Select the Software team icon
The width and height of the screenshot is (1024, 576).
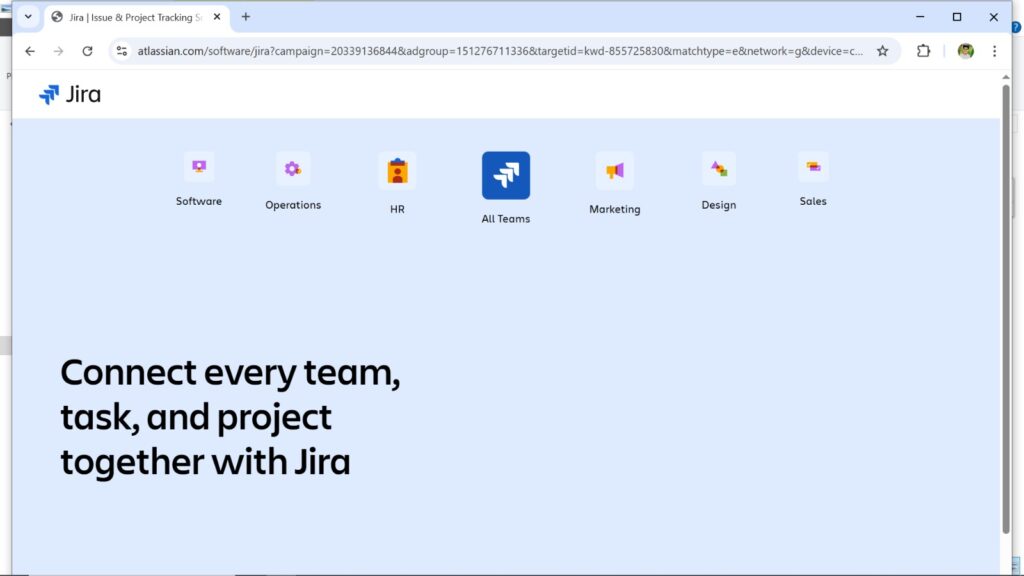click(199, 167)
